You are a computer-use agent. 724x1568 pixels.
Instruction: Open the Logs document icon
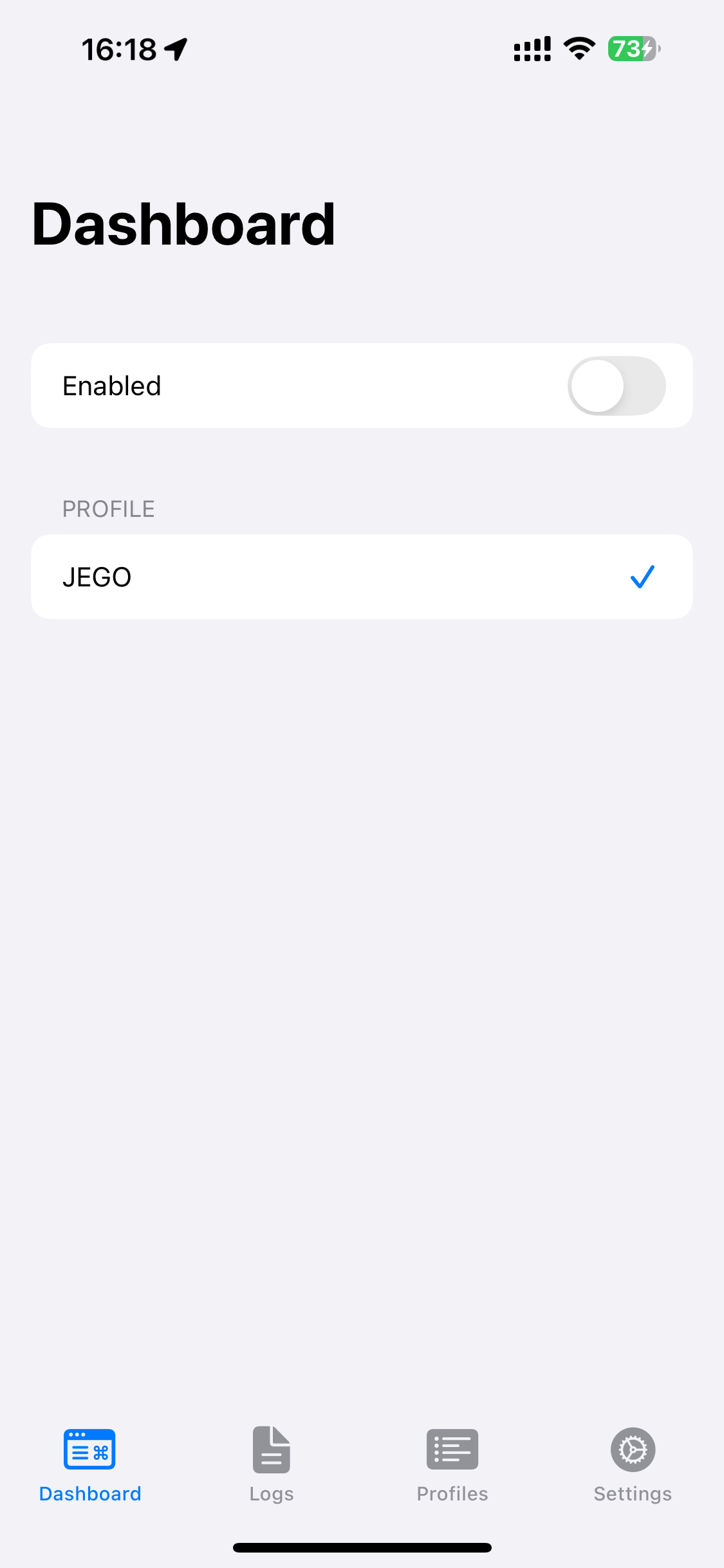click(272, 1450)
